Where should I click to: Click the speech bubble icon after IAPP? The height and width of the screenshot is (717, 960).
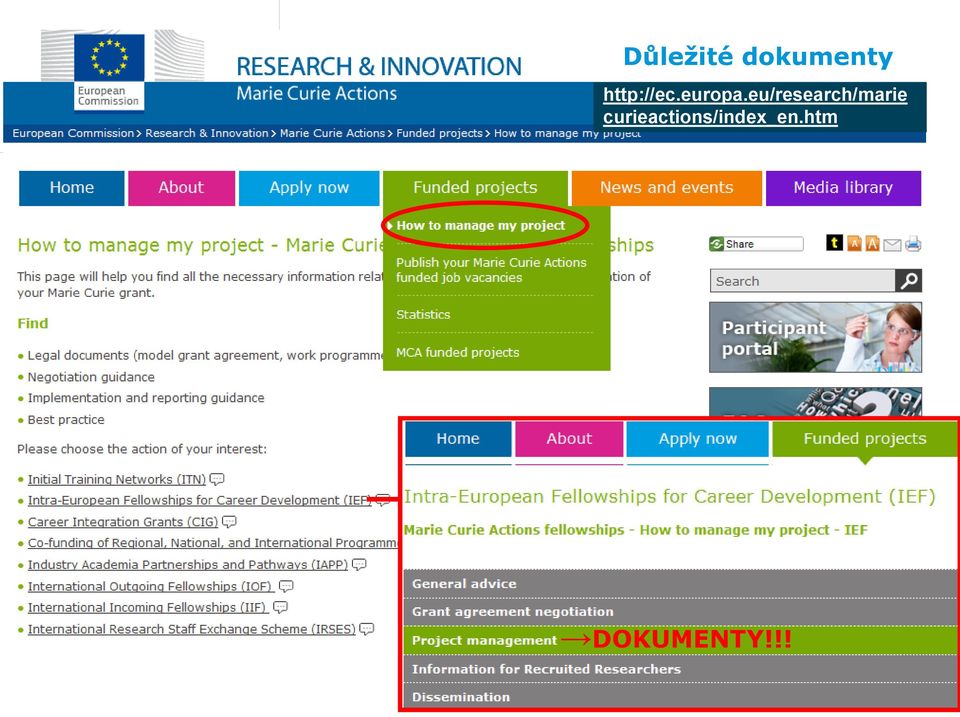pyautogui.click(x=359, y=565)
